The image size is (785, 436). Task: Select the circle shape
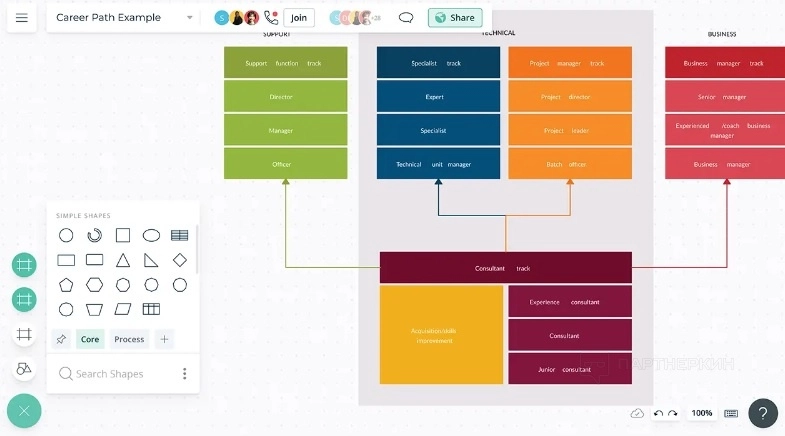pyautogui.click(x=66, y=235)
